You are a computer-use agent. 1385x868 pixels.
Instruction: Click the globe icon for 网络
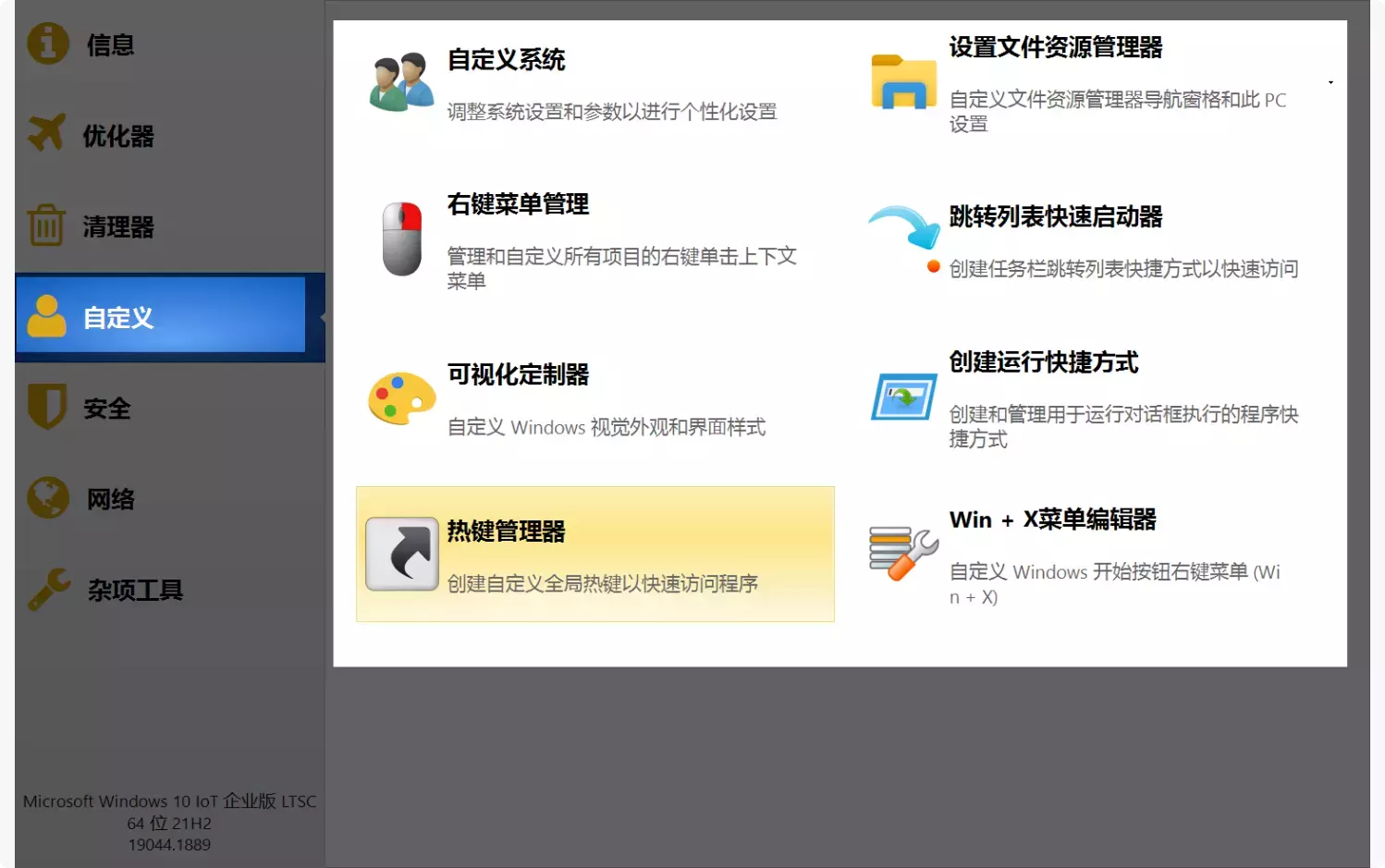pos(46,498)
